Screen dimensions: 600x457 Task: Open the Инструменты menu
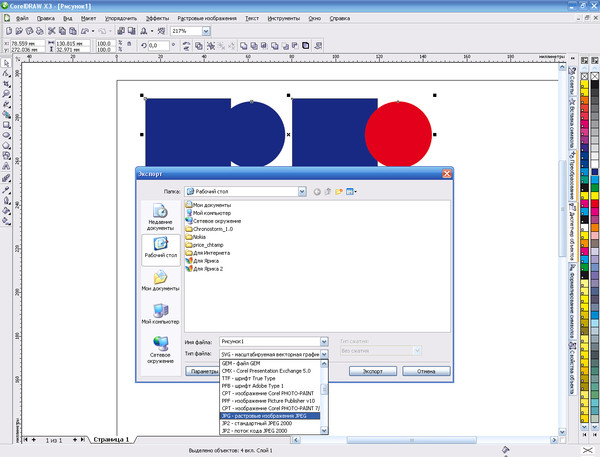284,18
